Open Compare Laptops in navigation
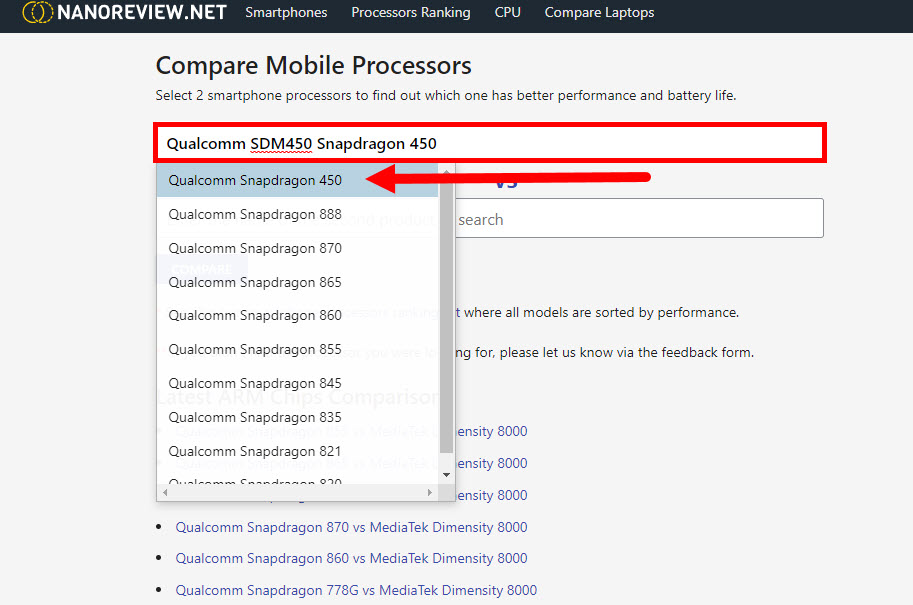 coord(599,12)
